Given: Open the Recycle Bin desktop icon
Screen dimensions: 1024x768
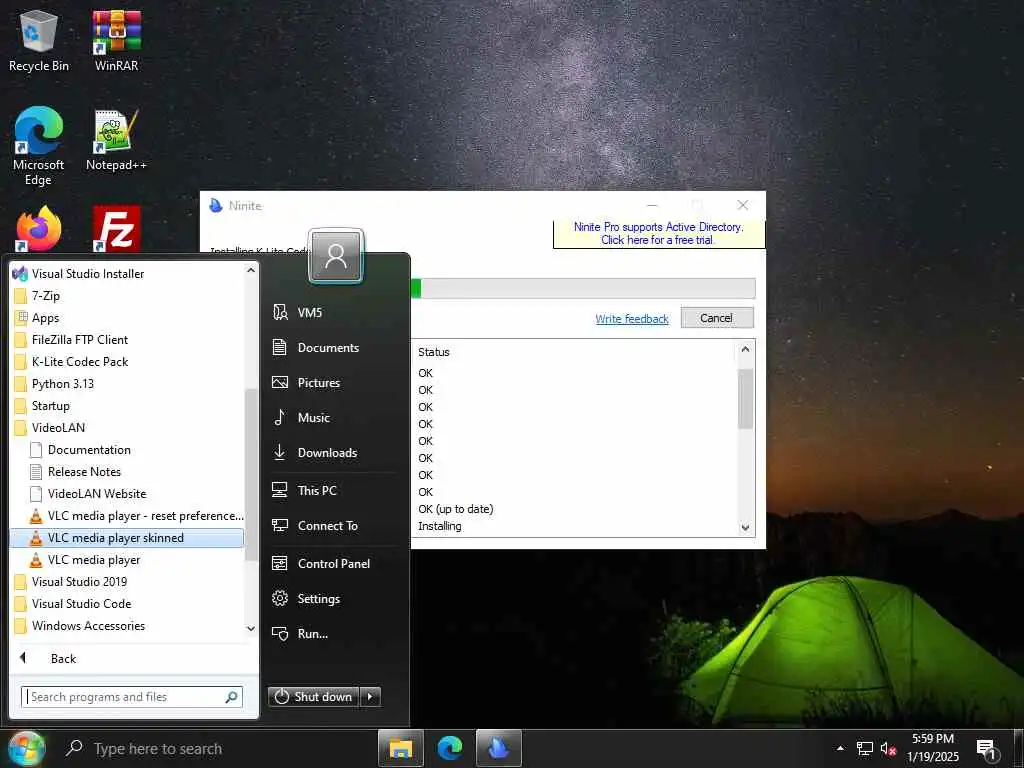Looking at the screenshot, I should (39, 40).
